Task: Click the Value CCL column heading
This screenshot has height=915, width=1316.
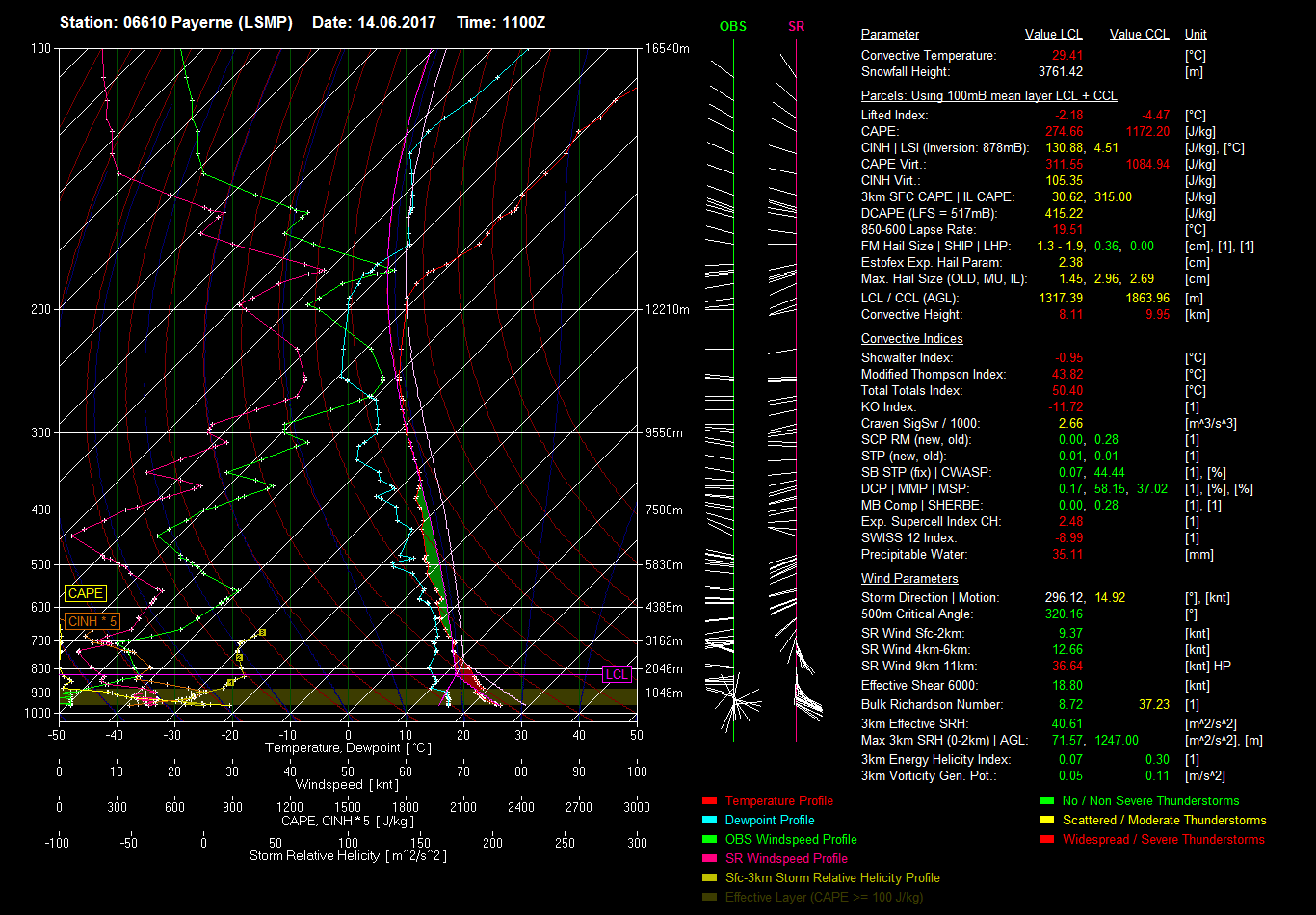Action: point(1139,35)
